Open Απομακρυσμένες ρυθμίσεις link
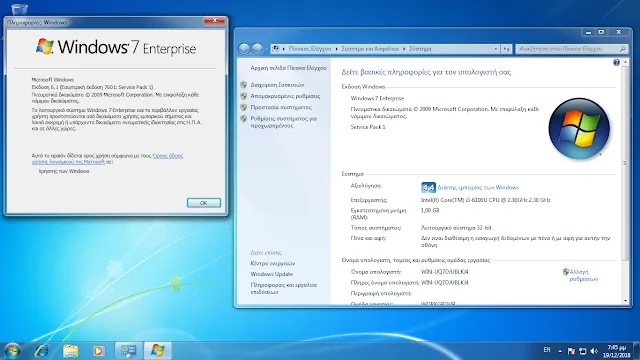Viewport: 640px width, 360px height. coord(285,96)
